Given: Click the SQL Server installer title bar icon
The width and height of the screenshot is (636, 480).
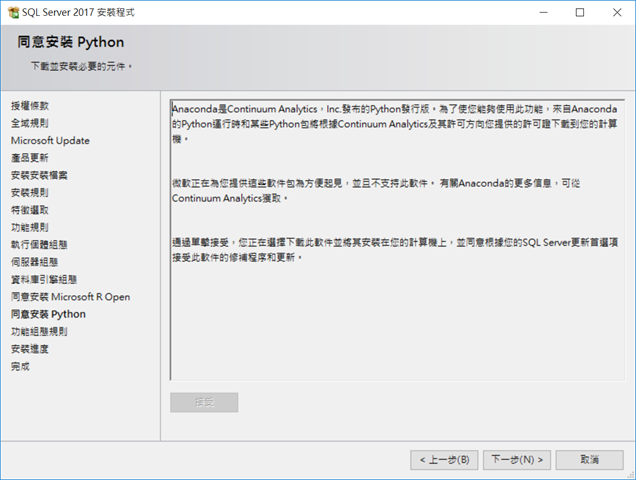Looking at the screenshot, I should (x=13, y=12).
